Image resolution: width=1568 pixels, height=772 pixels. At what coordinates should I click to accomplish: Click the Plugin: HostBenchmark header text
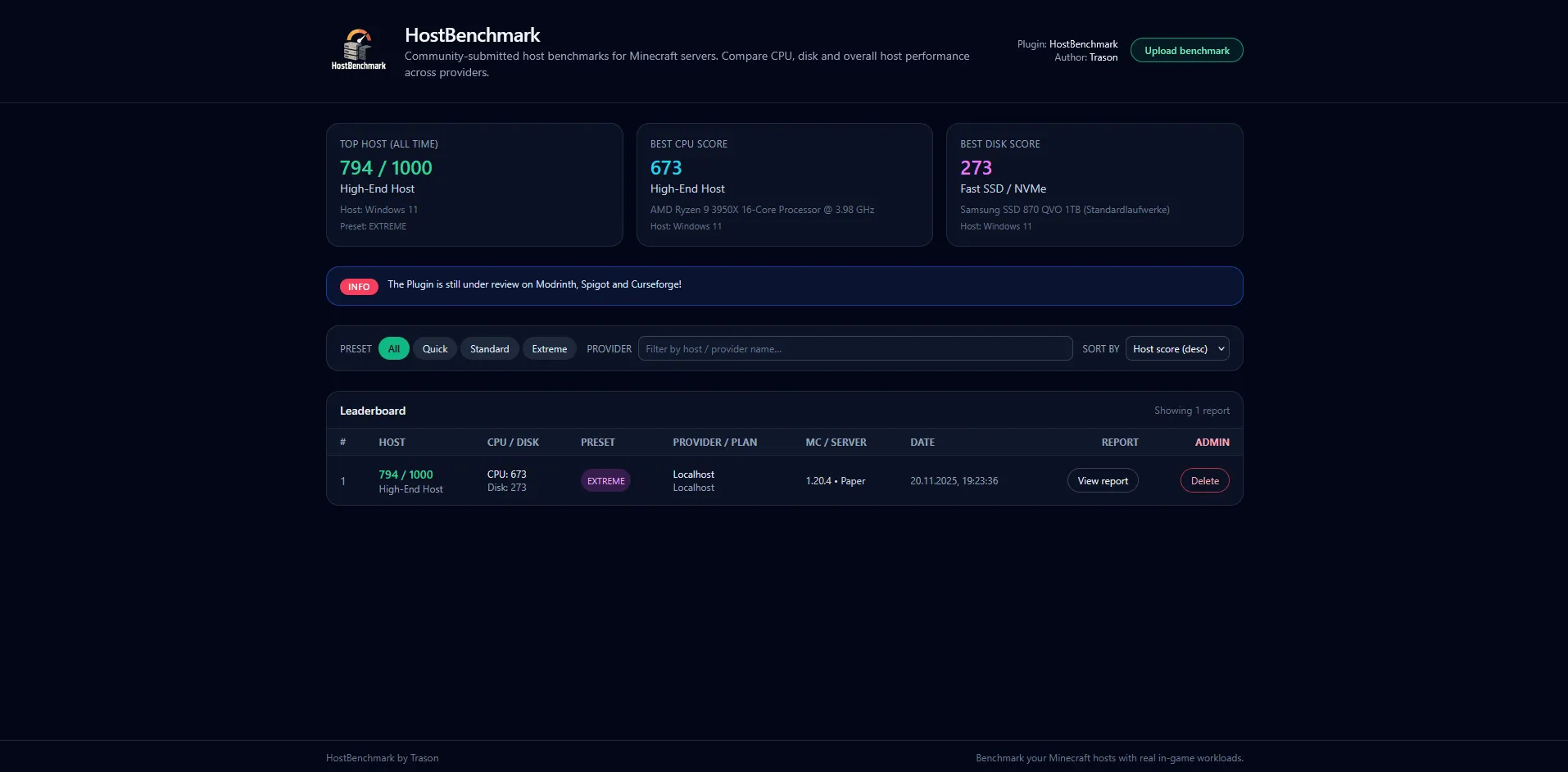tap(1067, 44)
